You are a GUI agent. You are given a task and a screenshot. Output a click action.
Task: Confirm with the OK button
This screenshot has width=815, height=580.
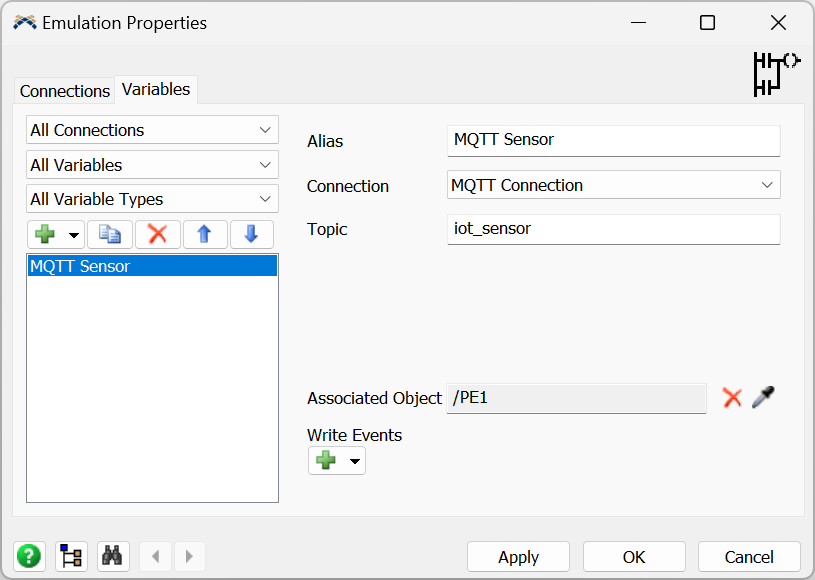click(634, 557)
